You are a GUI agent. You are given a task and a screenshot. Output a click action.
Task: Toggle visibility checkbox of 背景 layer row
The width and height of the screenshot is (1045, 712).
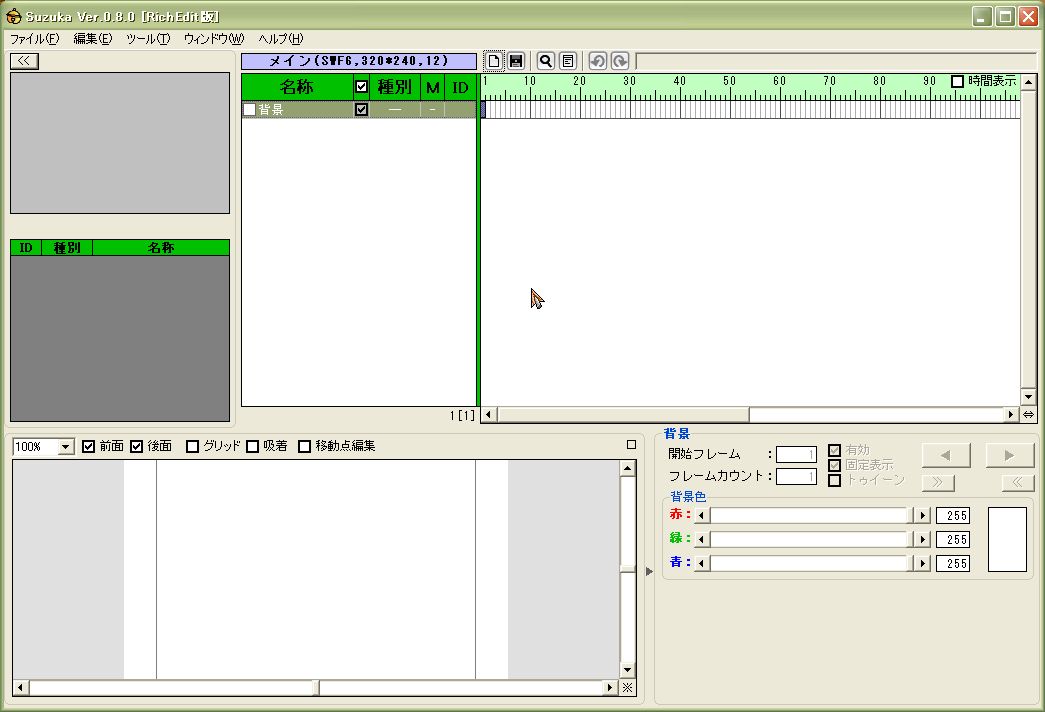(361, 109)
